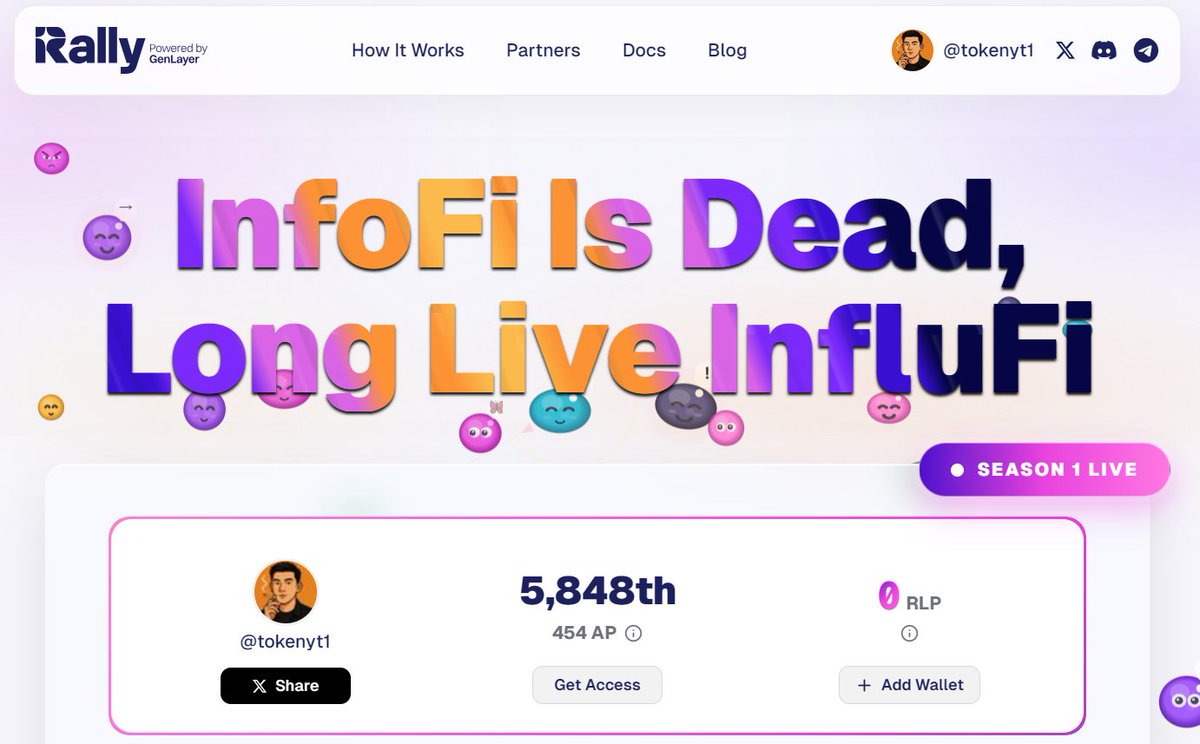Open the Blog link
This screenshot has width=1200, height=744.
[727, 50]
